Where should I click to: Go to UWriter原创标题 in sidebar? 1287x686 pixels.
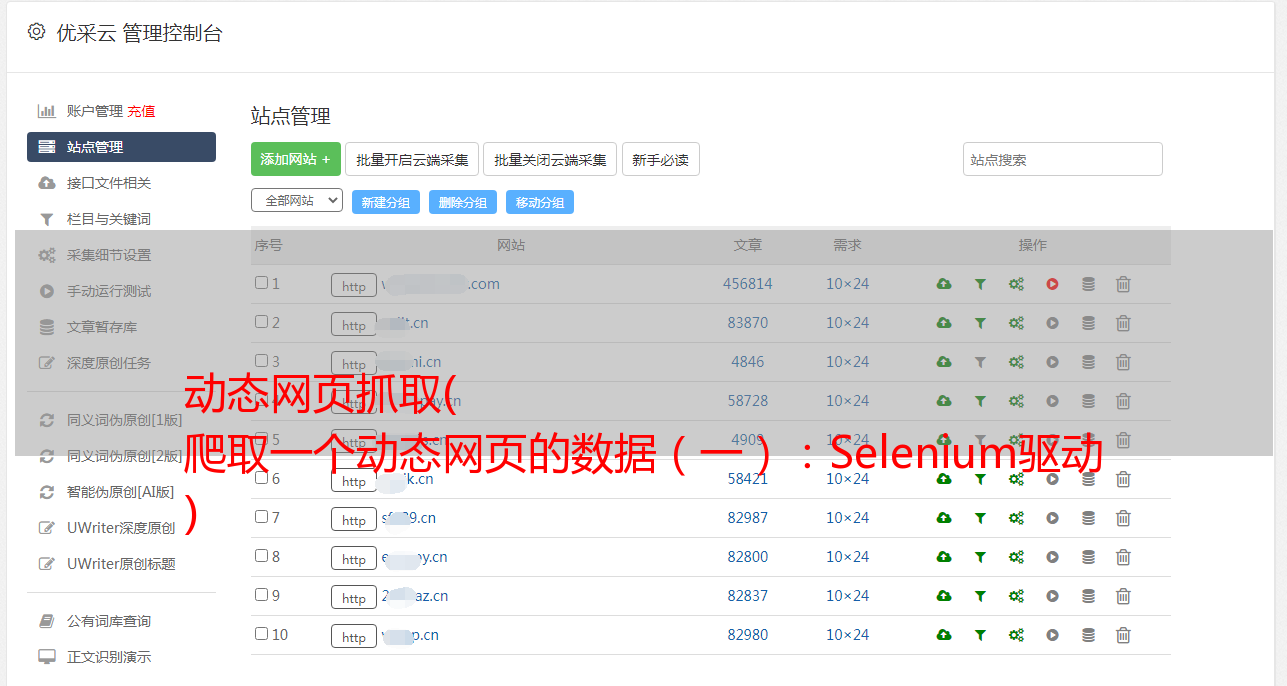coord(121,564)
